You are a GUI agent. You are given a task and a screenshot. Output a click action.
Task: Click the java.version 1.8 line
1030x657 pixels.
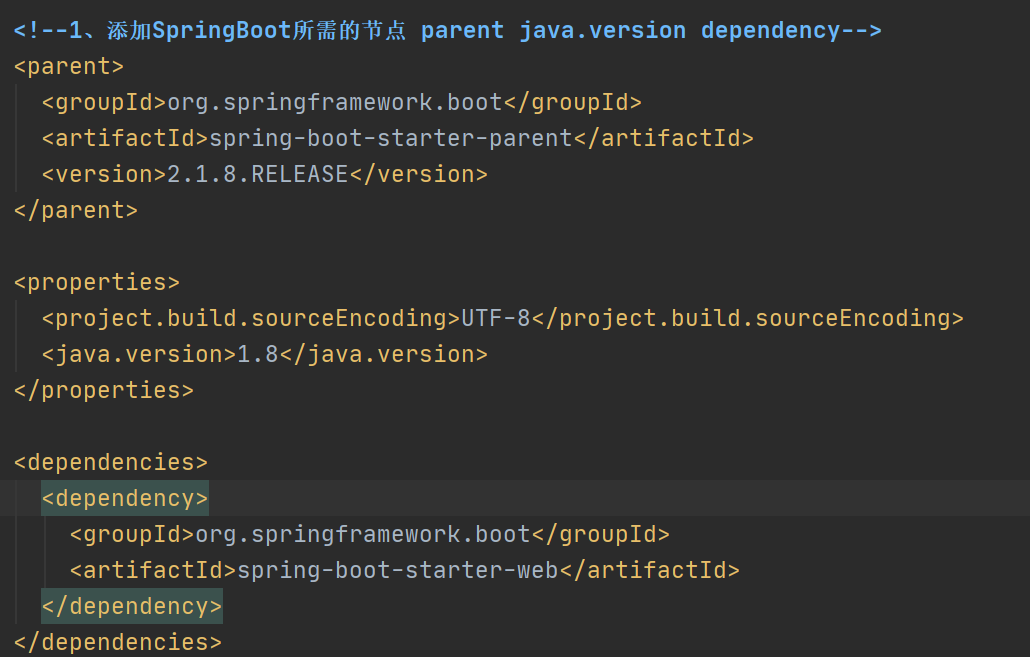265,355
